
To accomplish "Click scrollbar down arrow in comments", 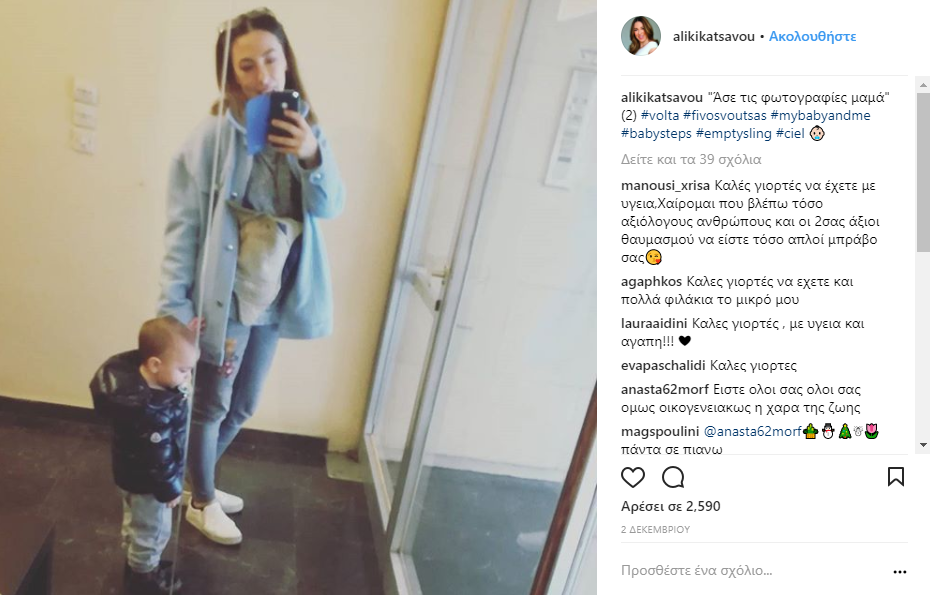I will pyautogui.click(x=923, y=445).
